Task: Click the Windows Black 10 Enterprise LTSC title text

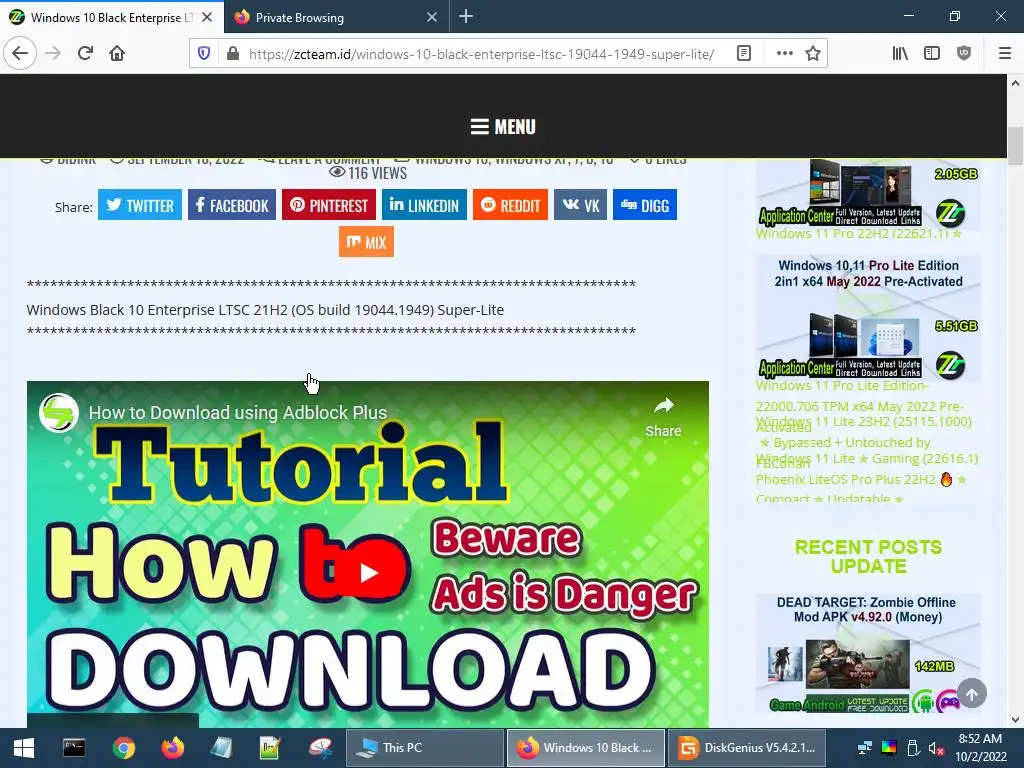Action: [265, 310]
